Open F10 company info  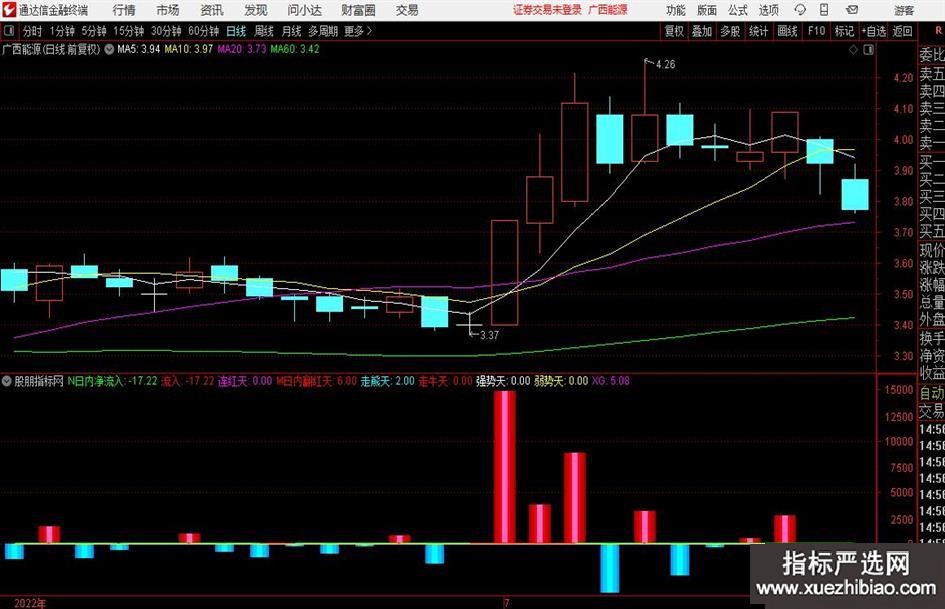tap(816, 31)
